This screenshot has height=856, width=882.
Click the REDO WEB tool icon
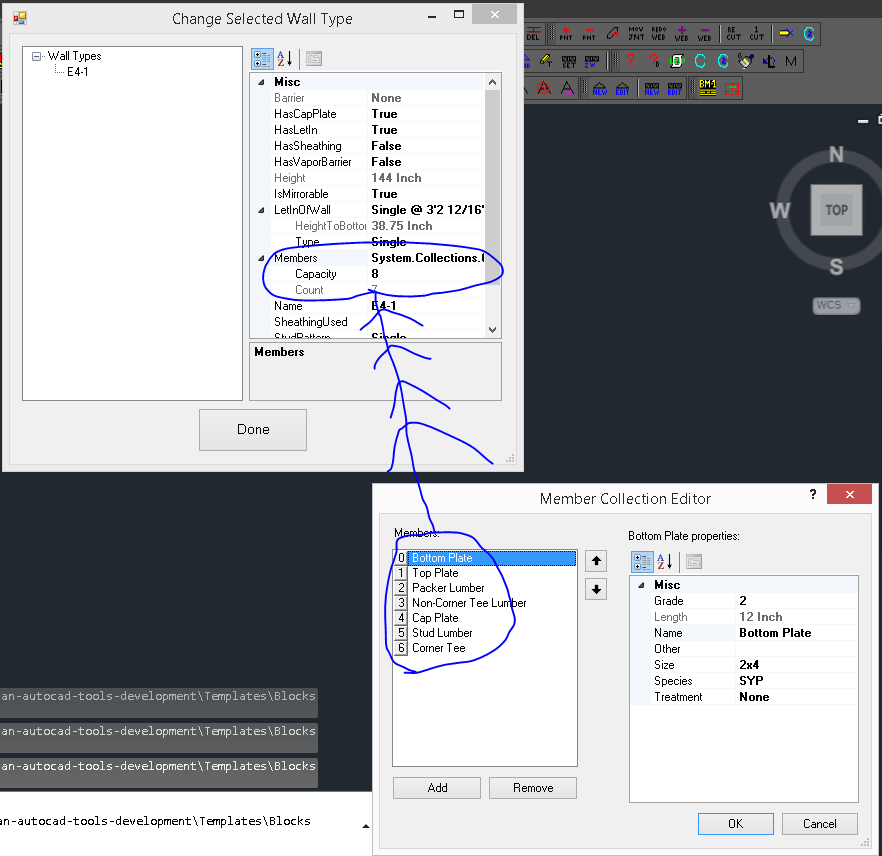coord(657,32)
